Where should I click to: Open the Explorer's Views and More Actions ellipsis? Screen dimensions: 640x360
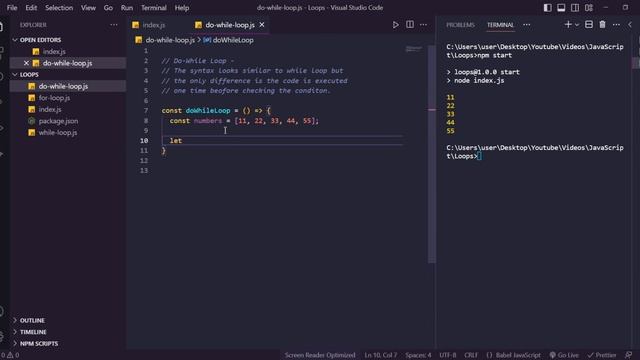(x=114, y=25)
